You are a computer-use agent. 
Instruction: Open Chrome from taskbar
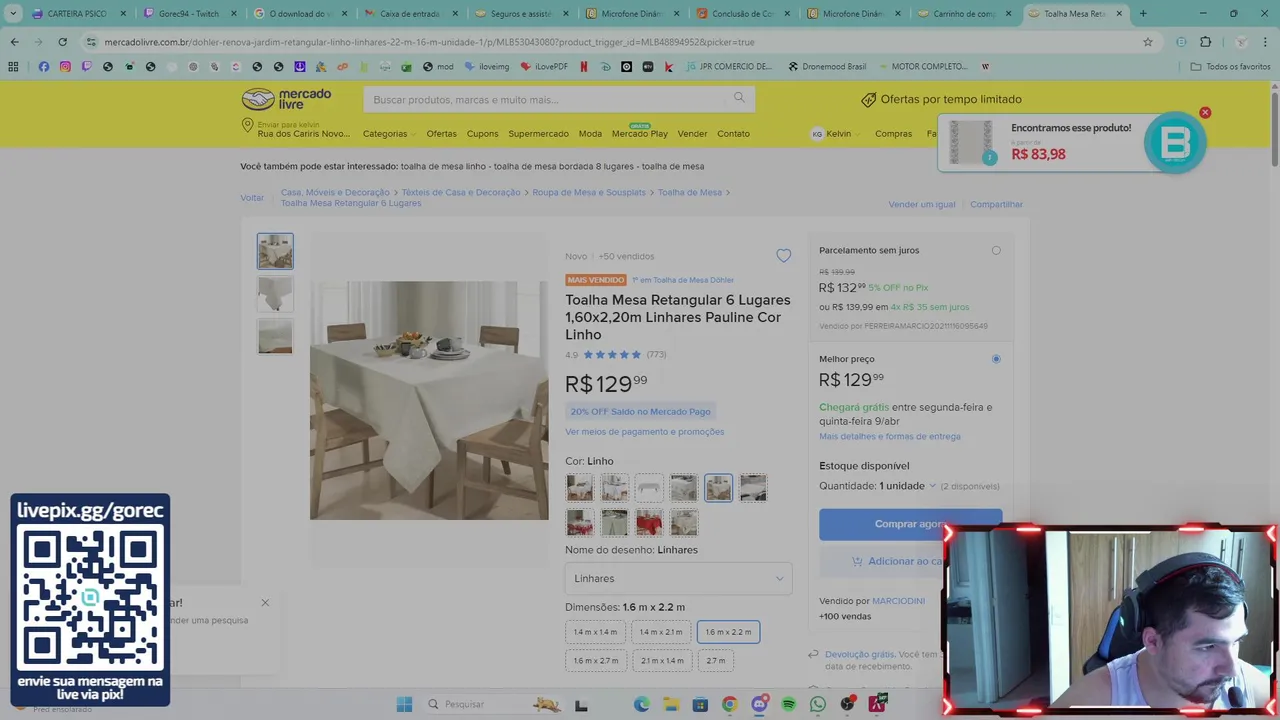[x=730, y=704]
